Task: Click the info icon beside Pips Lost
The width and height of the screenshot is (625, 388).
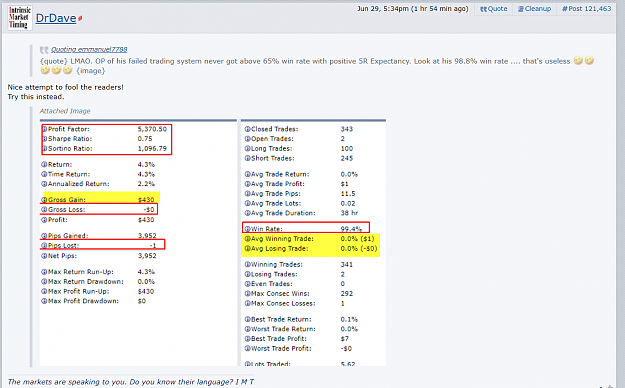Action: 44,246
